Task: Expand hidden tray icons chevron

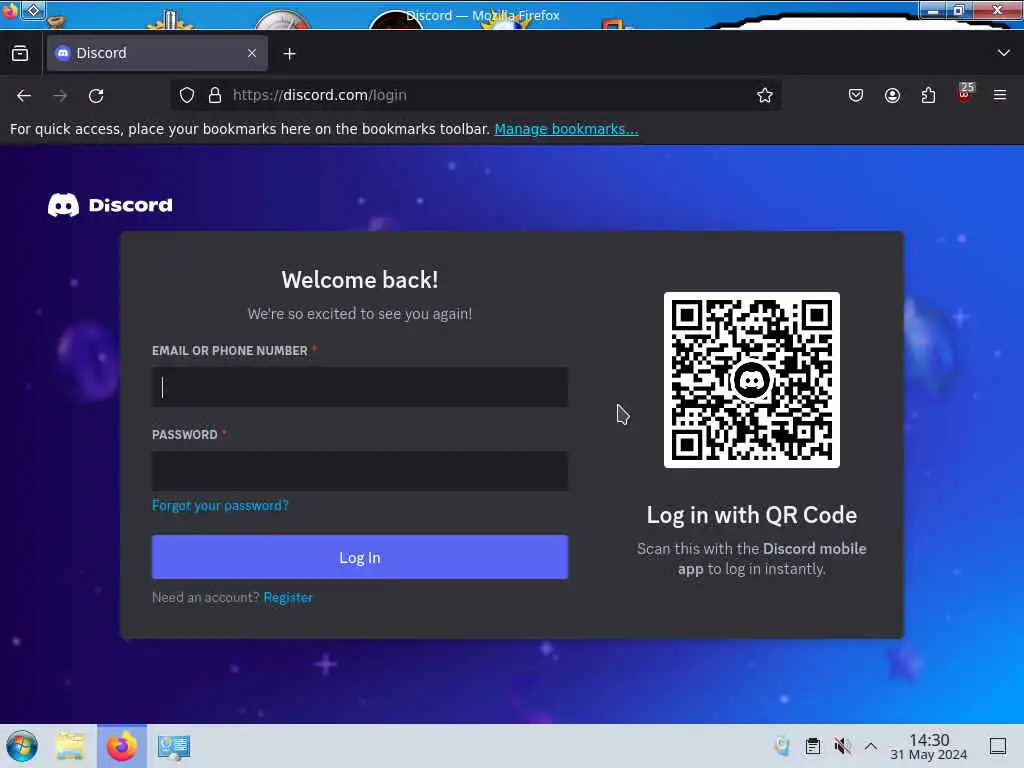Action: [x=871, y=746]
